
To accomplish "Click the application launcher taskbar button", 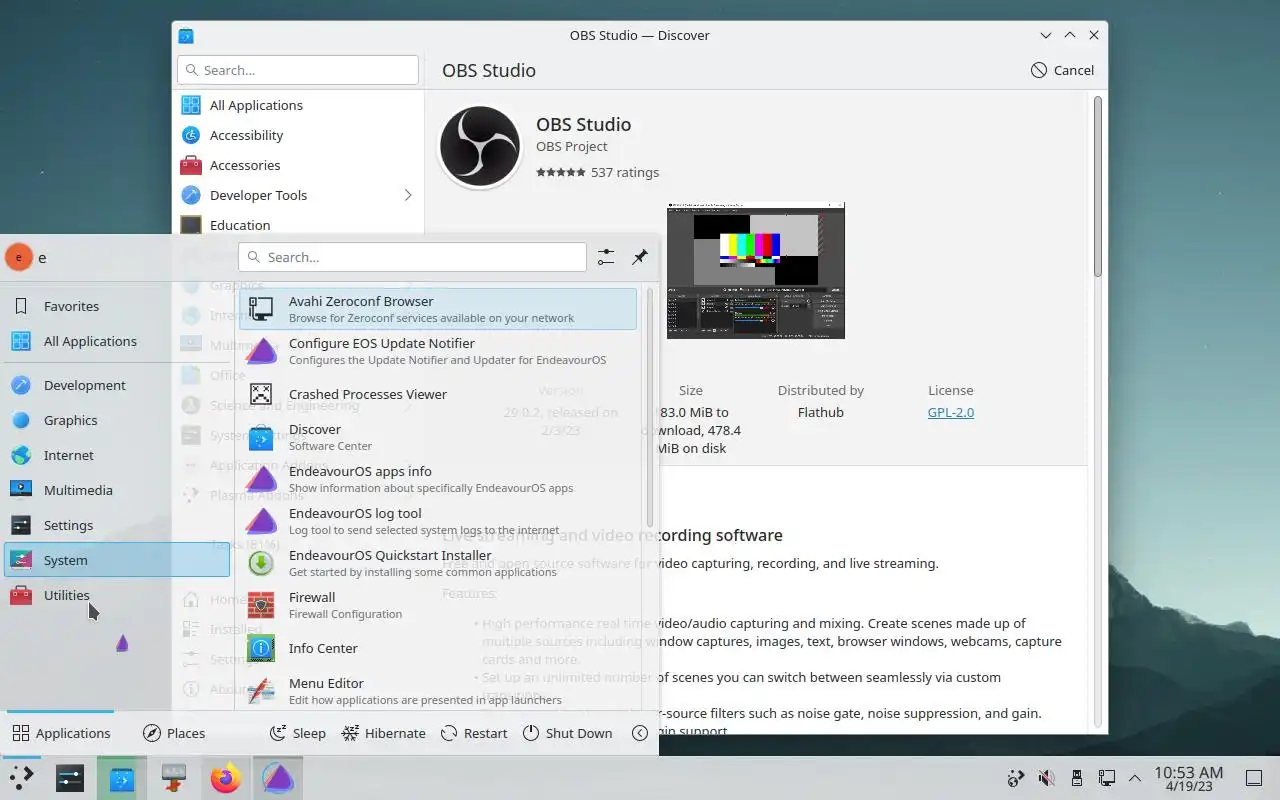I will [22, 778].
